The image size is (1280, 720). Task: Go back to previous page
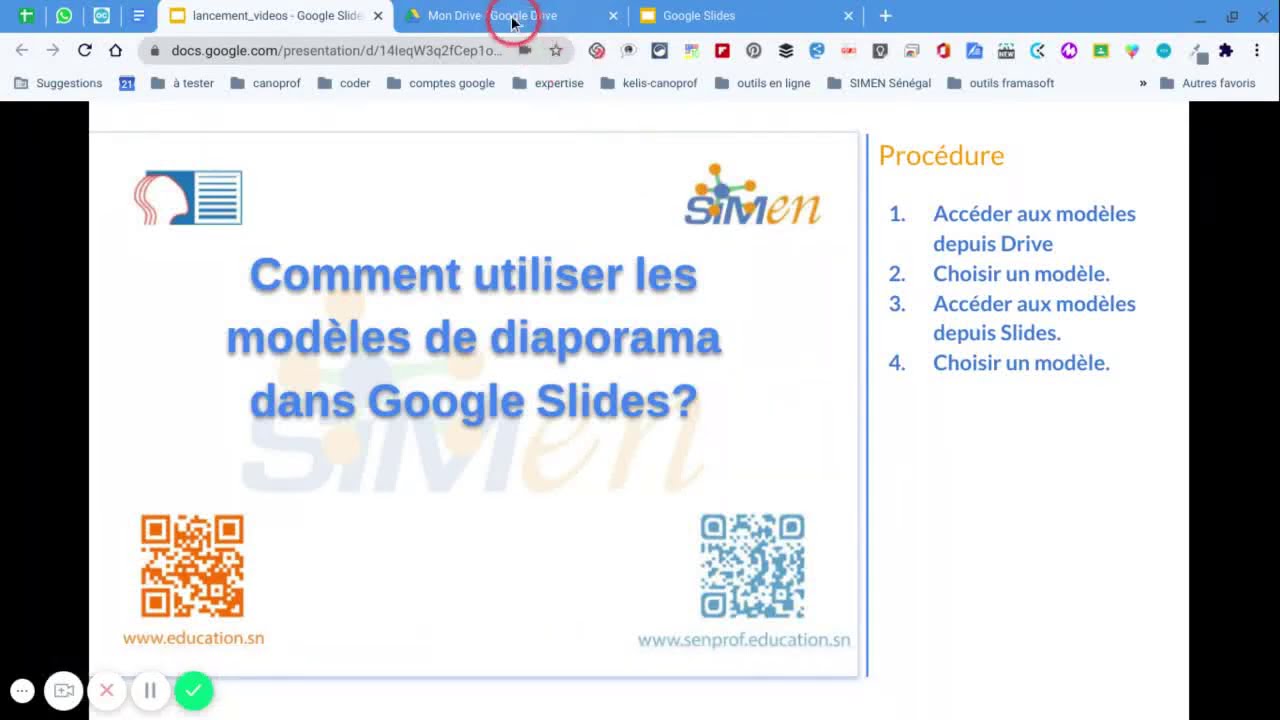[22, 50]
